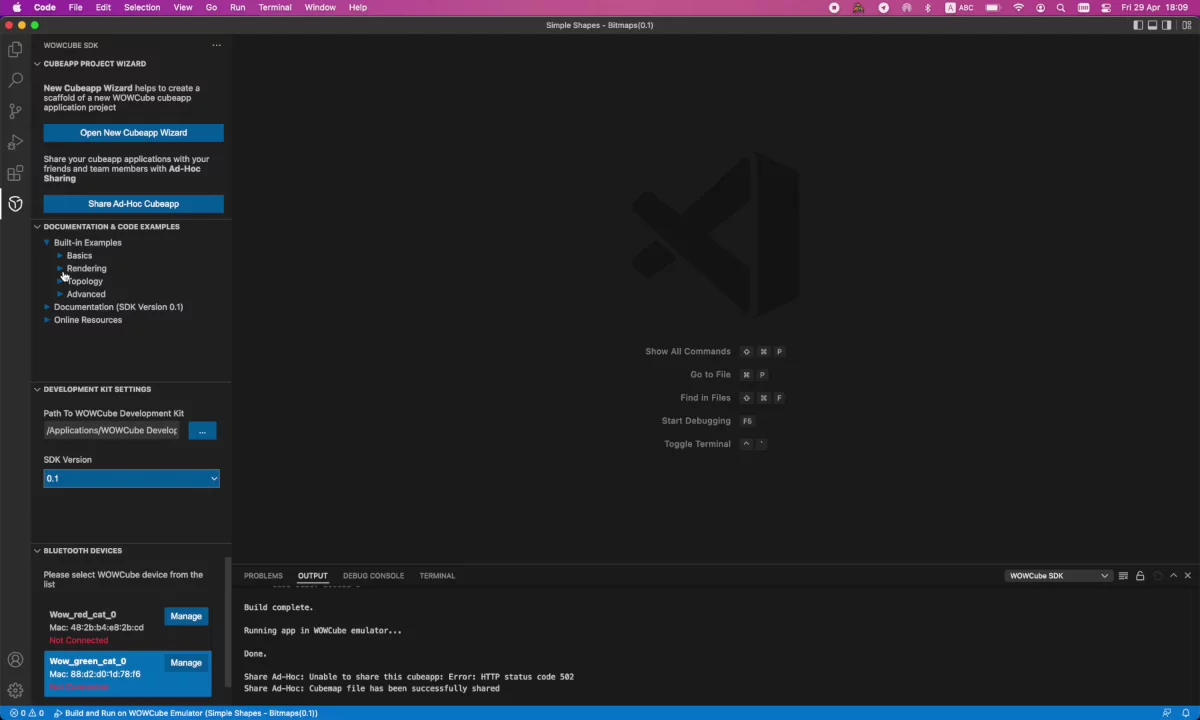This screenshot has height=720, width=1200.
Task: Open the Search view in activity bar
Action: (x=15, y=80)
